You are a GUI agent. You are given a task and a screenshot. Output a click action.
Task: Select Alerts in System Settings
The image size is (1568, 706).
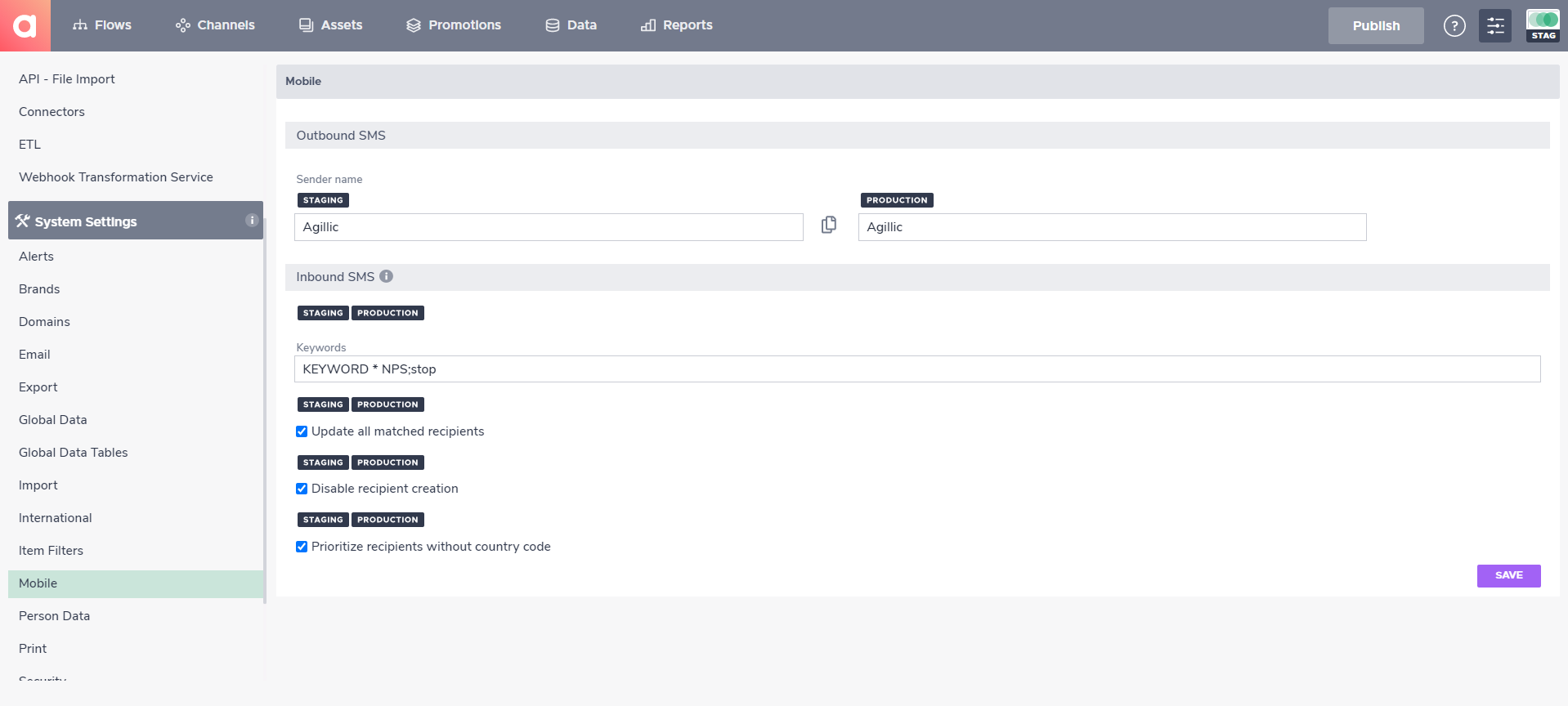36,257
